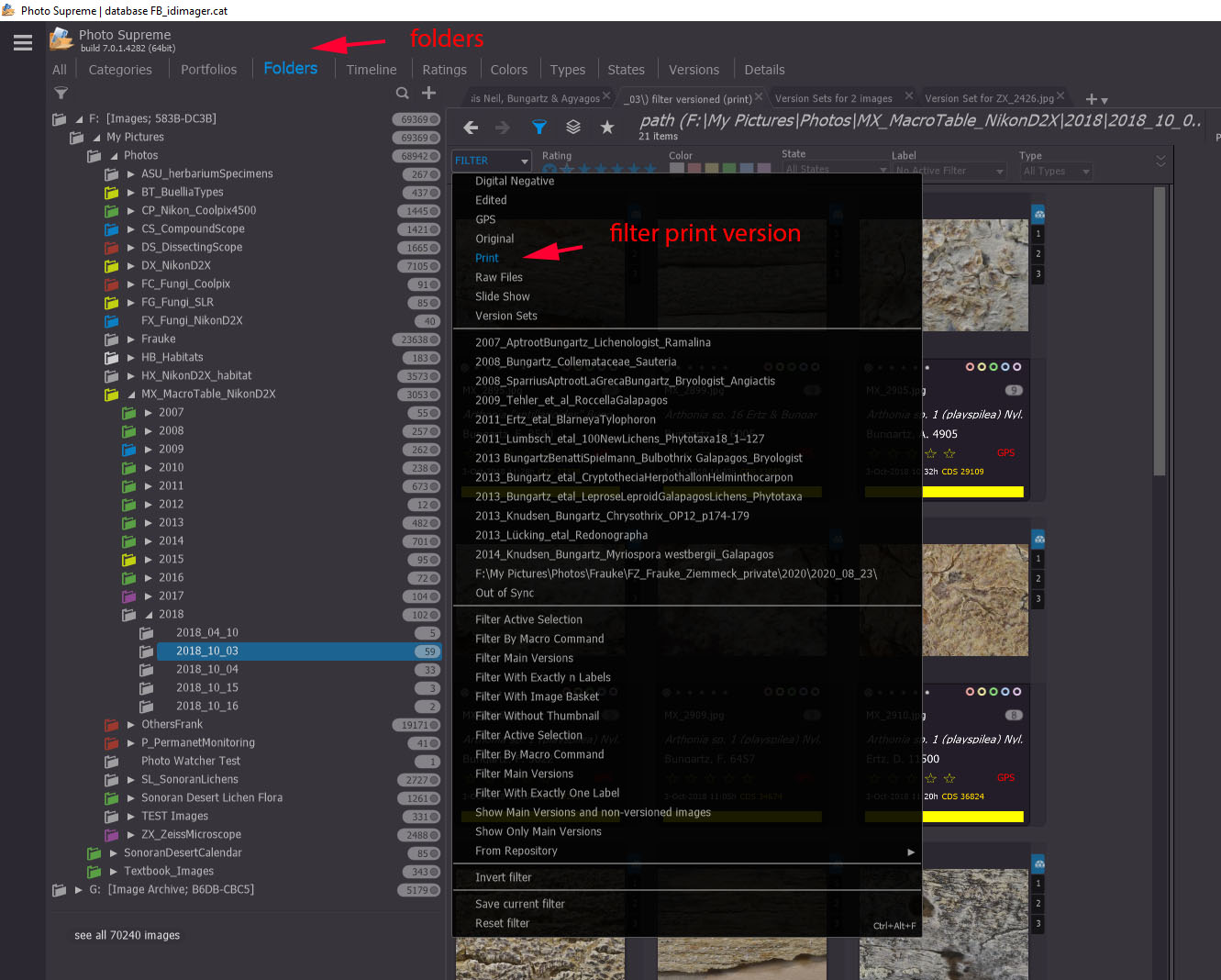Toggle the green color label on the MX_2910.jpg card
The image size is (1221, 980).
click(993, 692)
